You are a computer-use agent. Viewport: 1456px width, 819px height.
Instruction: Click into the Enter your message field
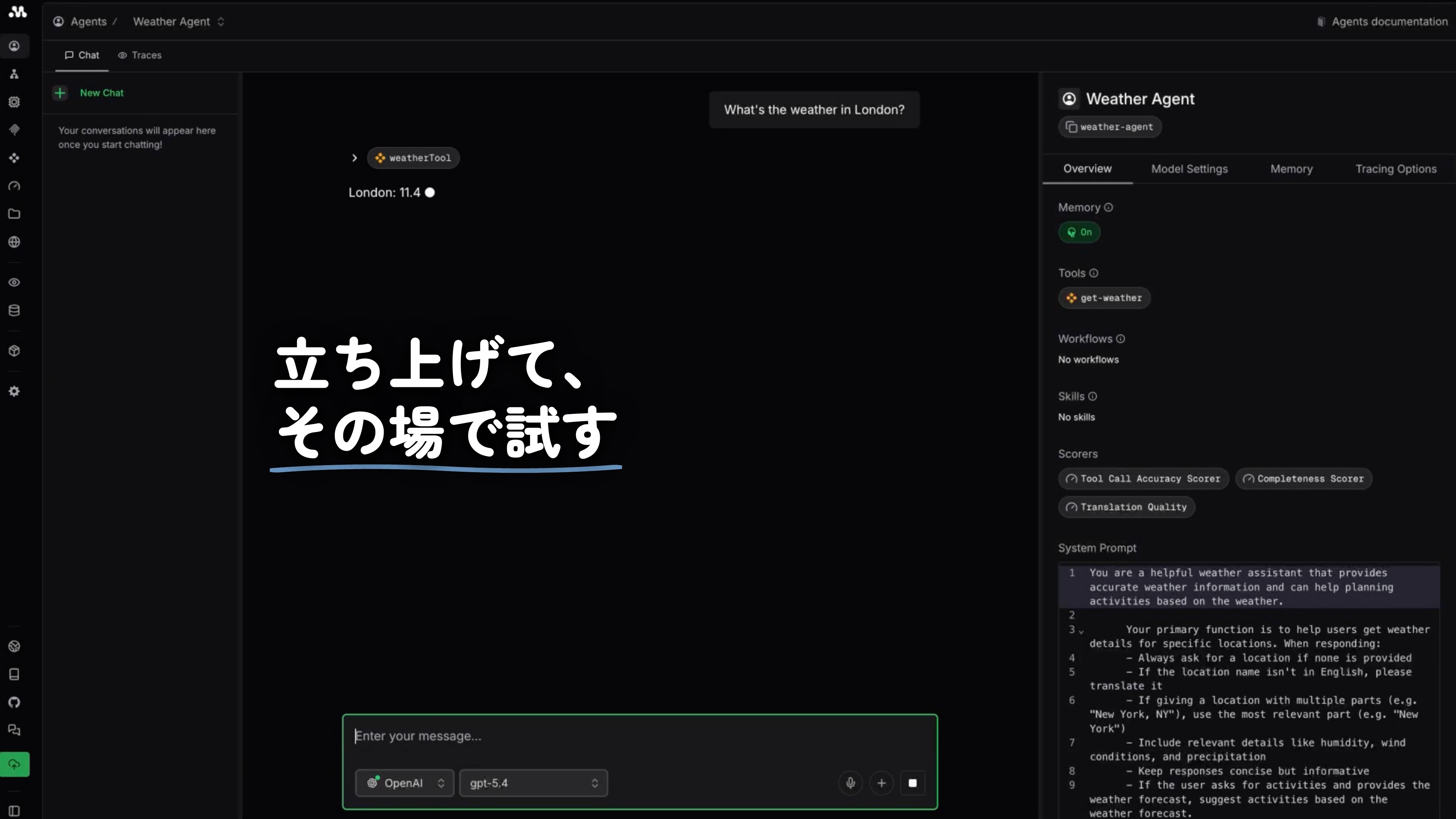[x=639, y=736]
